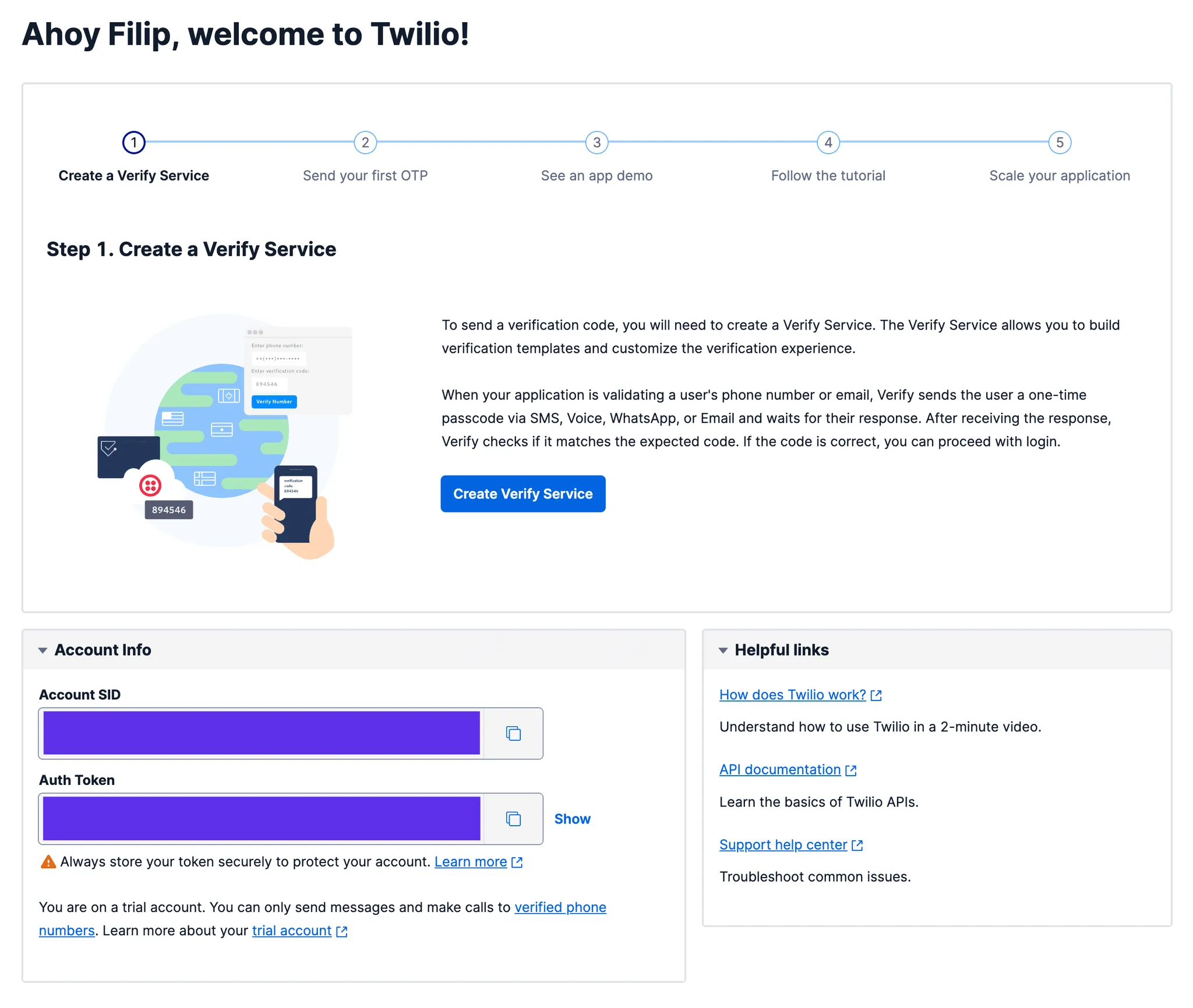Open the verified phone numbers link
Viewport: 1193px width, 1008px height.
tap(560, 907)
